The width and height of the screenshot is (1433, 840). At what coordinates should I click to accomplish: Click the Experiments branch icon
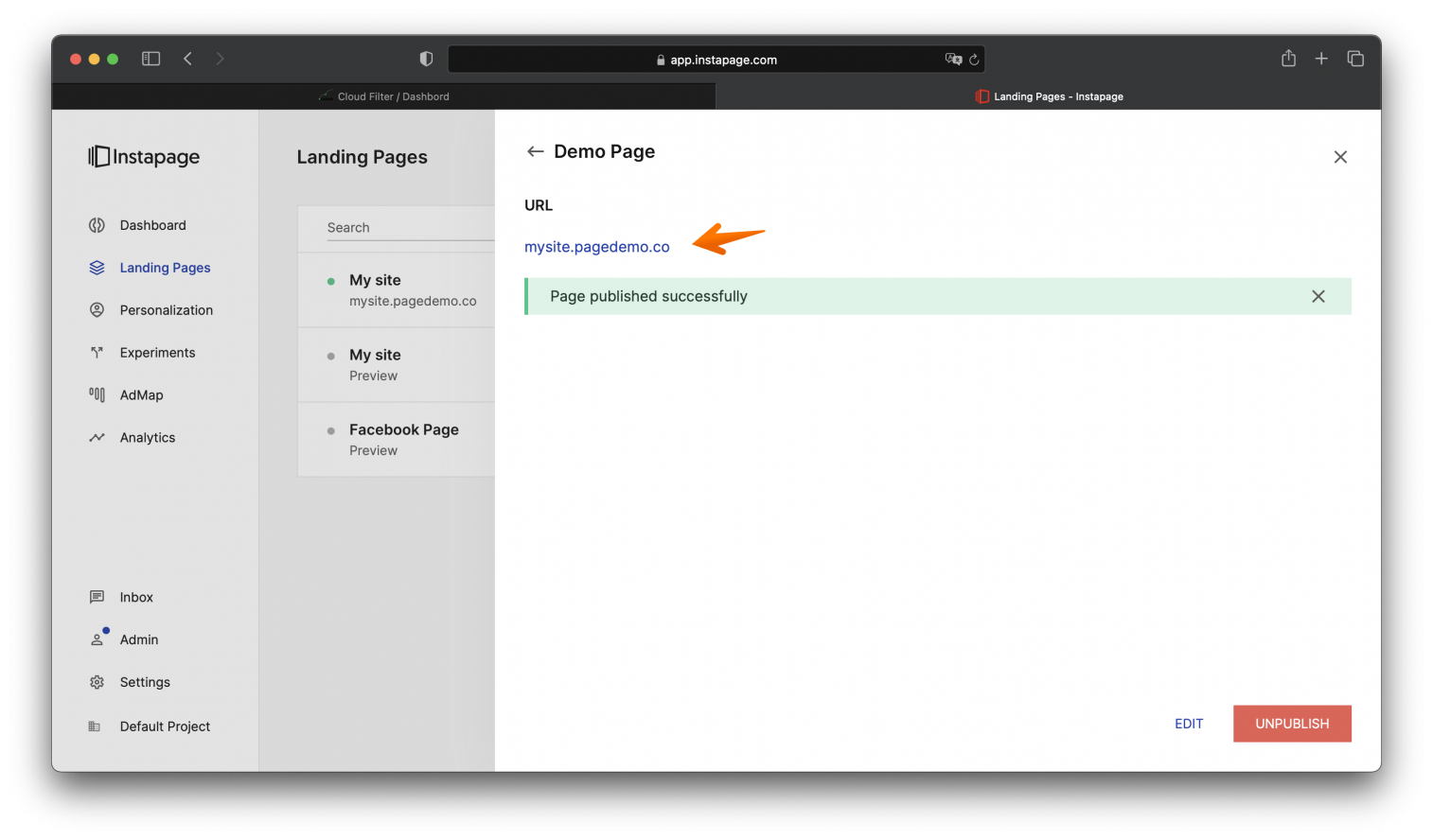point(97,353)
